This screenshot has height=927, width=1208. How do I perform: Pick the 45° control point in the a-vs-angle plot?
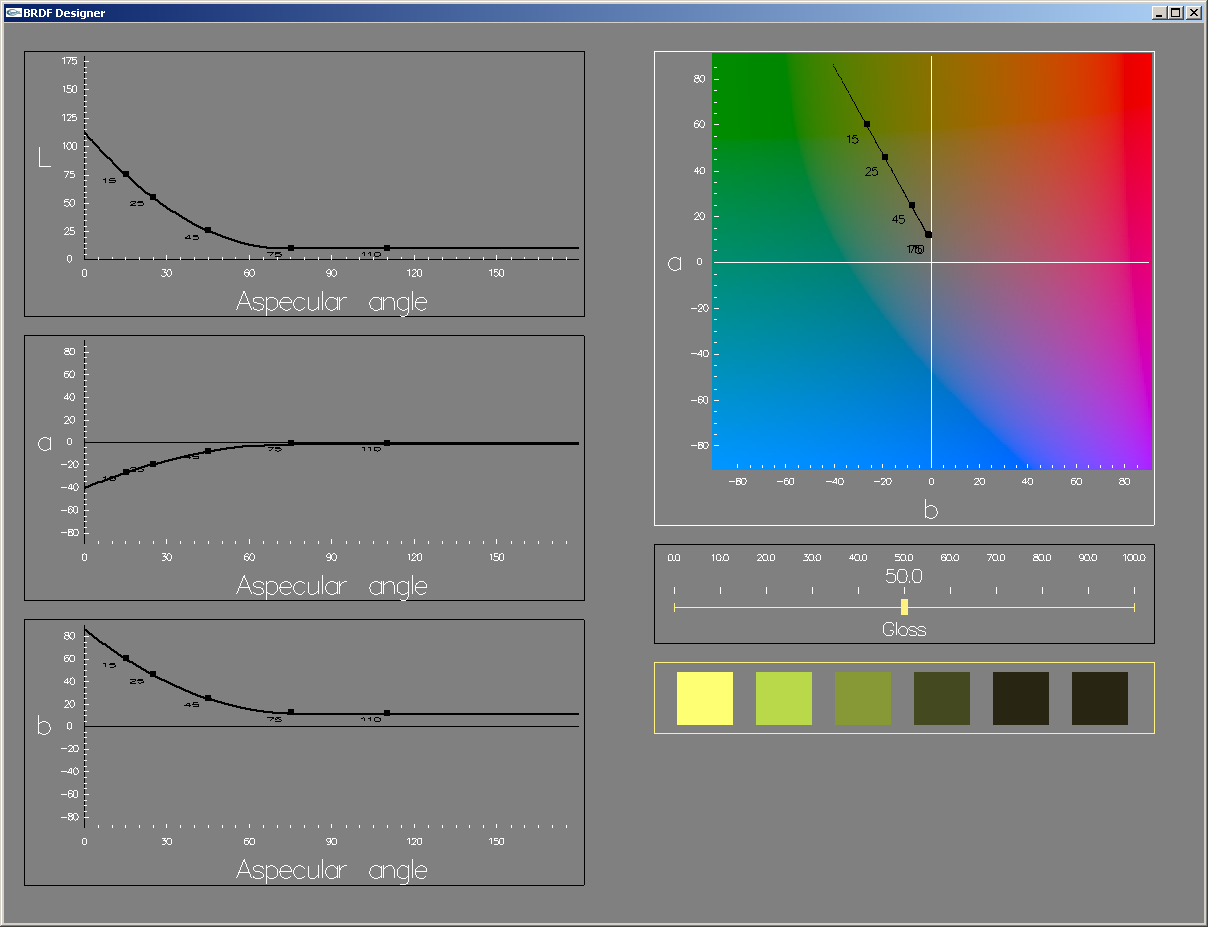(208, 451)
